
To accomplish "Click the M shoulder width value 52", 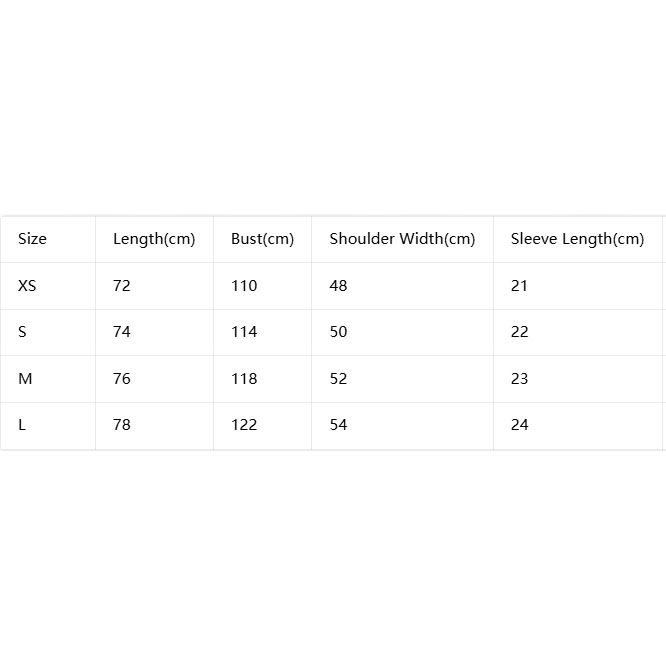I will tap(339, 378).
